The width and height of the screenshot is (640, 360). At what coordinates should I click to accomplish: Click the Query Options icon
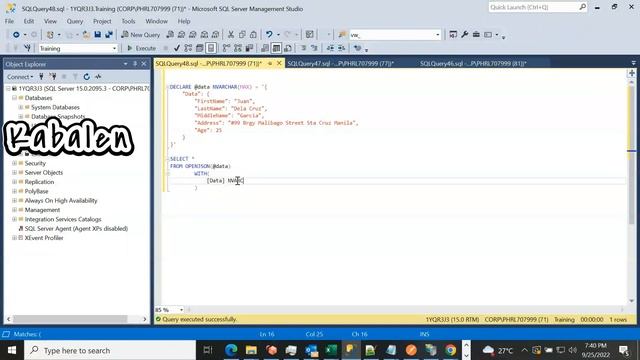pyautogui.click(x=200, y=48)
